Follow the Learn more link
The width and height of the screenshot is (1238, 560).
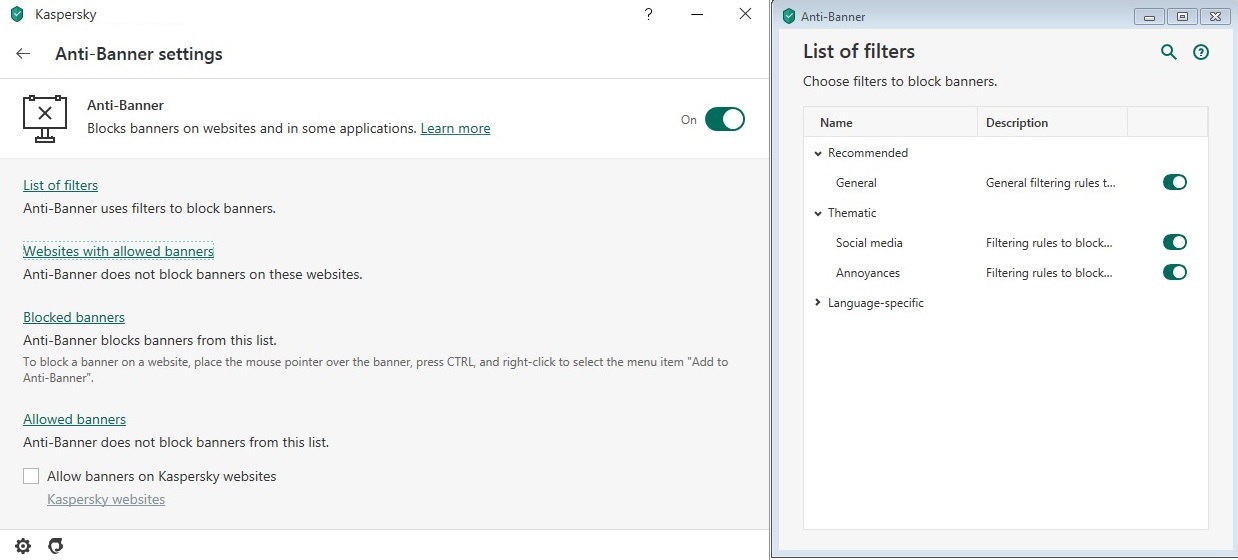(455, 128)
